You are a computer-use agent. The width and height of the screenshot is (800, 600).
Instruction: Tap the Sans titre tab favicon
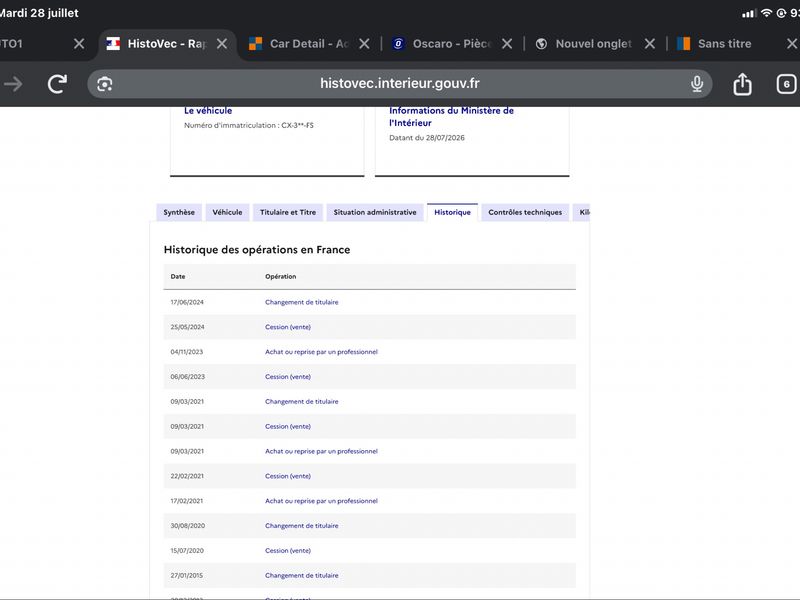click(x=684, y=44)
